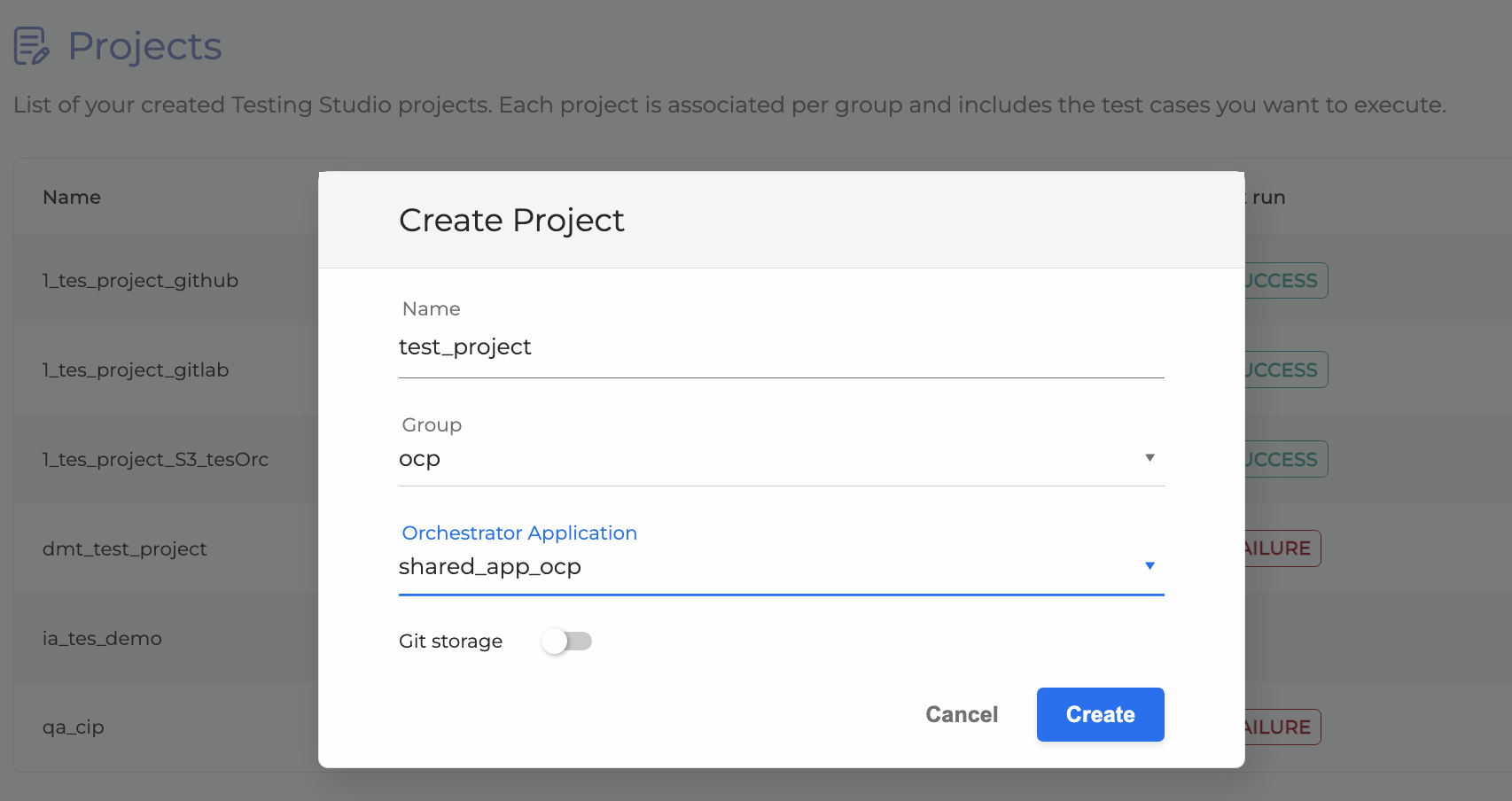Cancel the Create Project dialog
1512x801 pixels.
coord(962,714)
